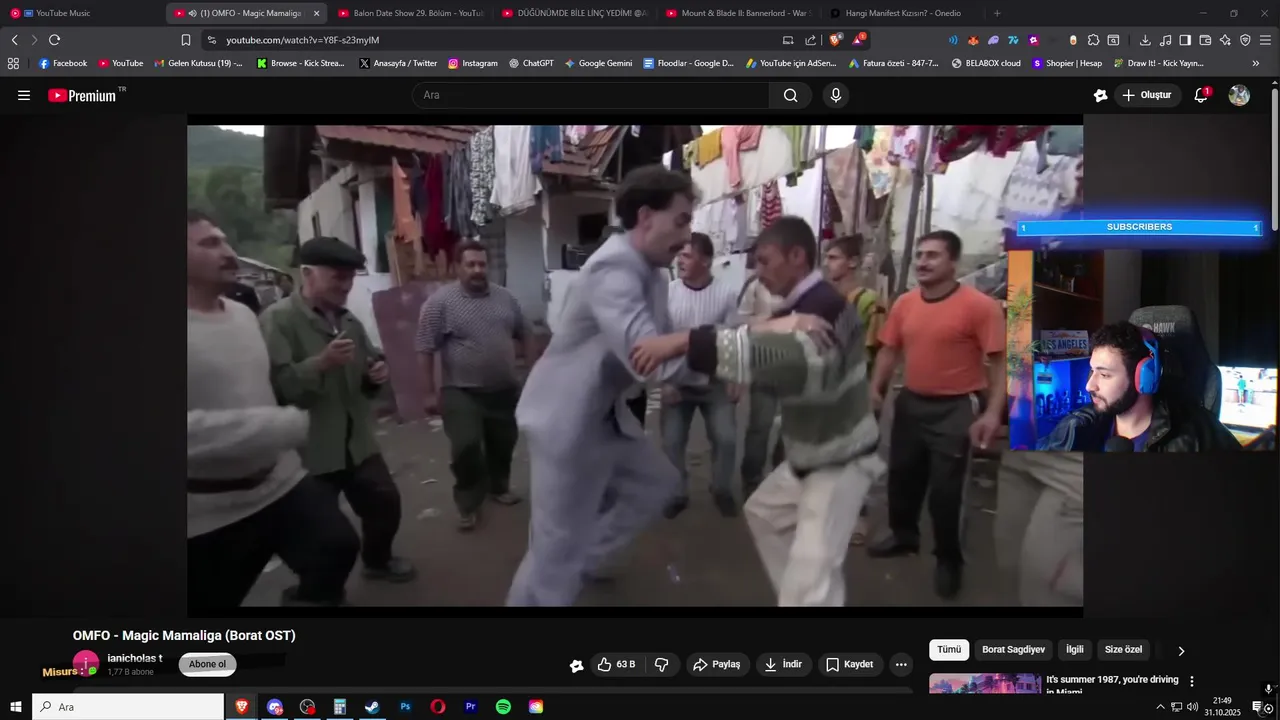Subscribe with the Abone ol button

click(208, 664)
